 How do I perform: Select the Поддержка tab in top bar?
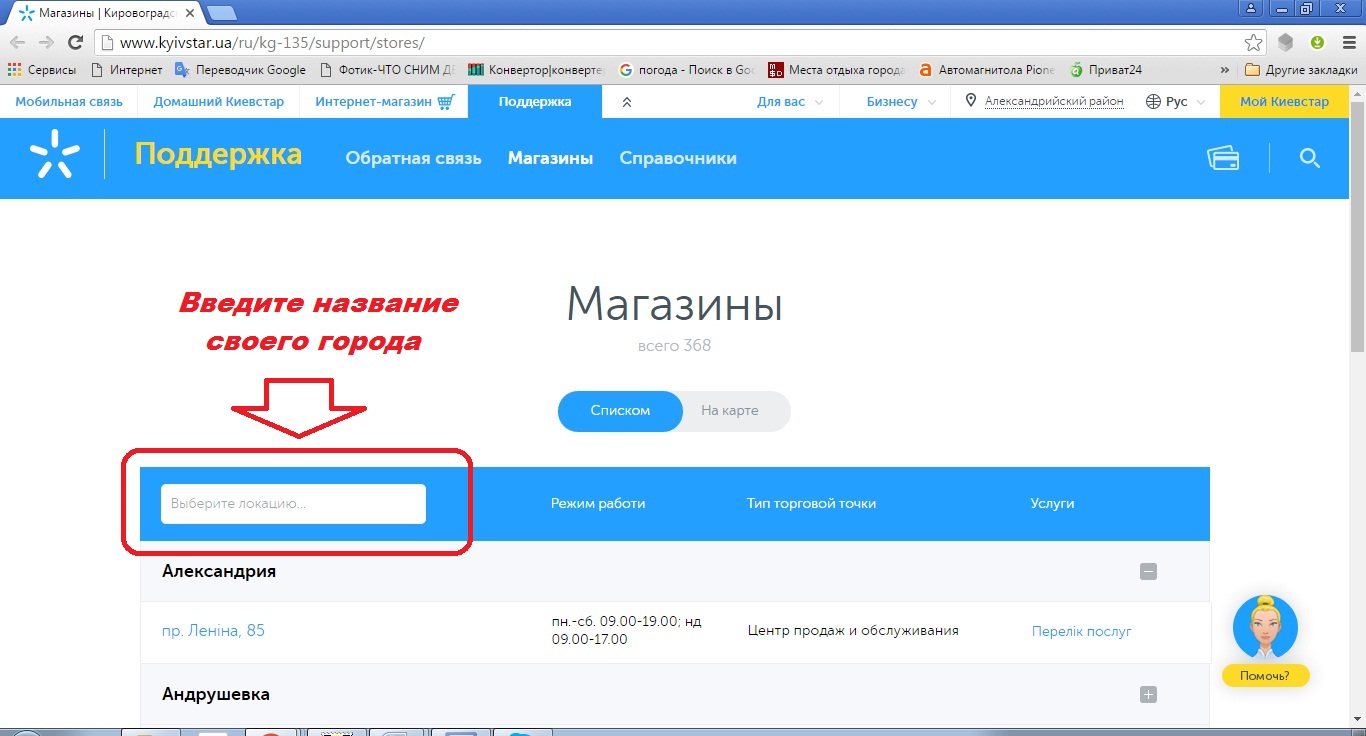tap(535, 102)
